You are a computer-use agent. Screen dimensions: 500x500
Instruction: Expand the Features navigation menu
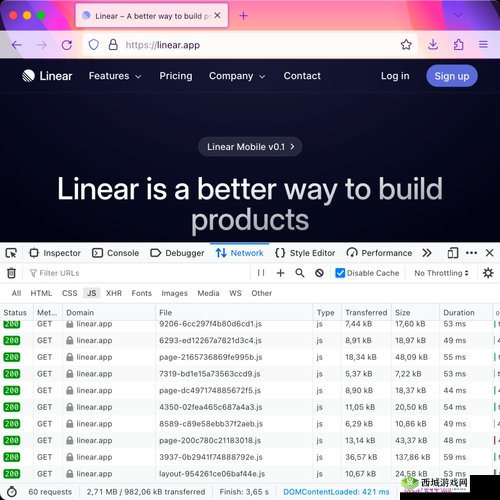115,76
